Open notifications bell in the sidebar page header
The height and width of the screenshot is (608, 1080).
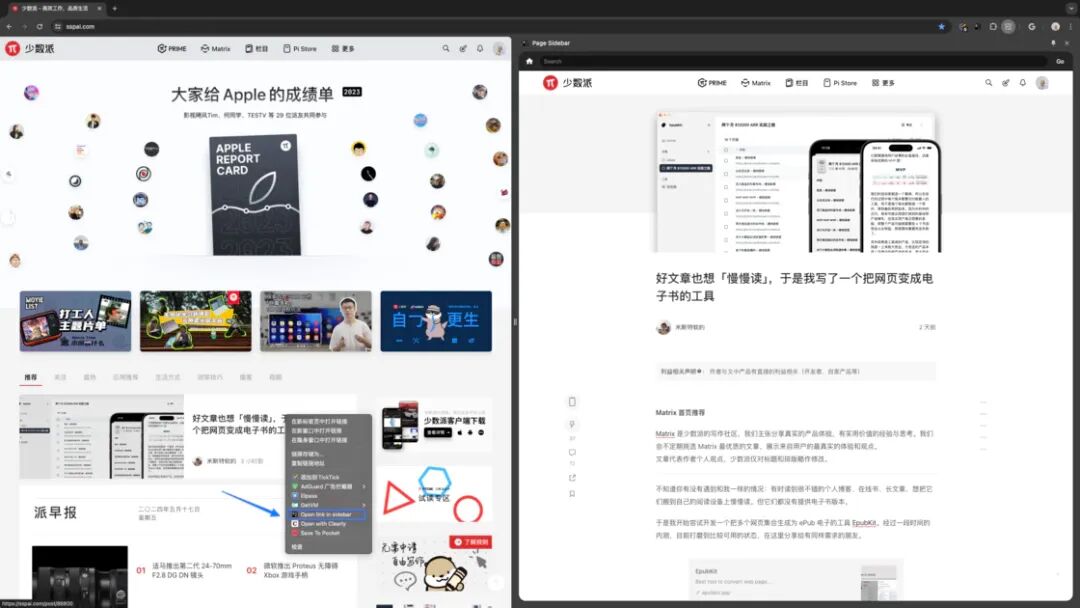tap(1023, 83)
